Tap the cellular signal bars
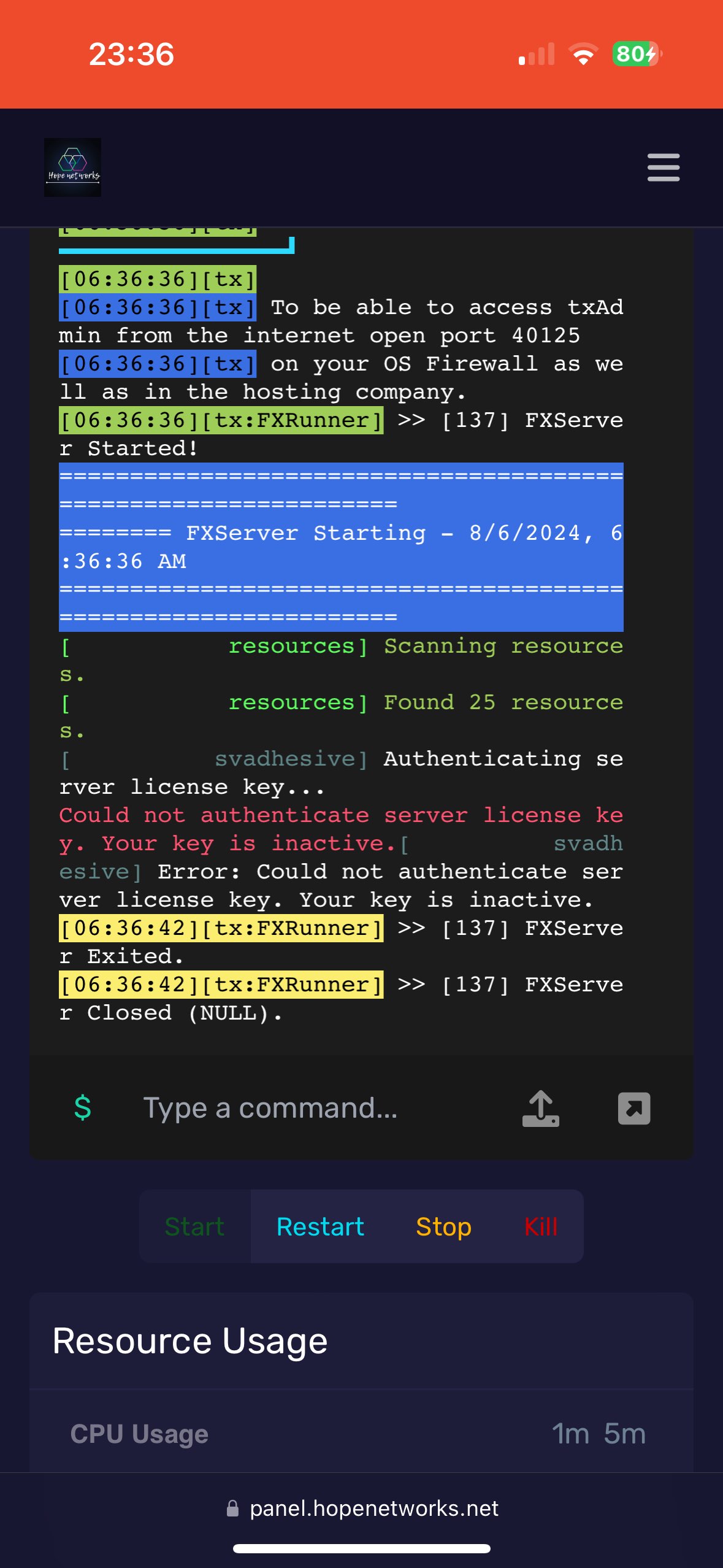This screenshot has height=1568, width=723. 537,54
